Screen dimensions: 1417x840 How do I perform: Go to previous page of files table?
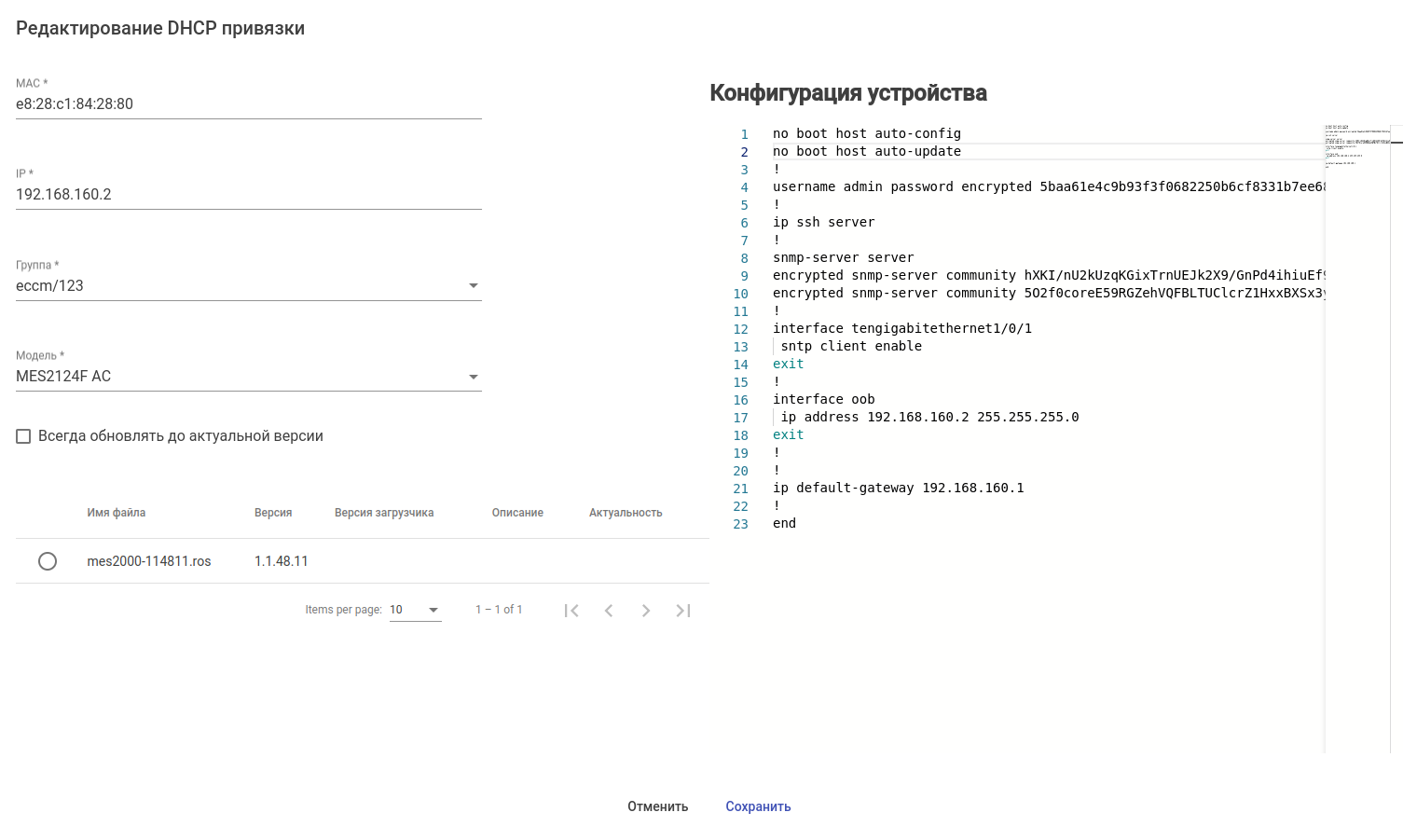tap(609, 611)
